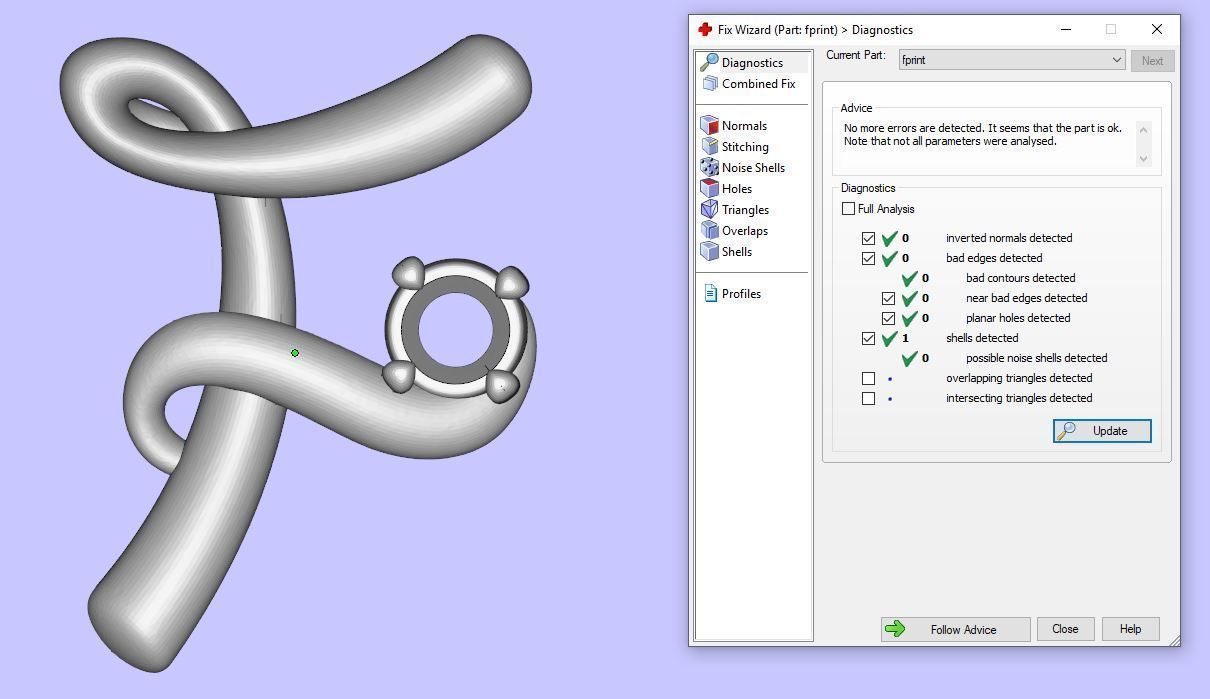Screen dimensions: 1210x699
Task: Open the Holes fix page
Action: pyautogui.click(x=737, y=189)
